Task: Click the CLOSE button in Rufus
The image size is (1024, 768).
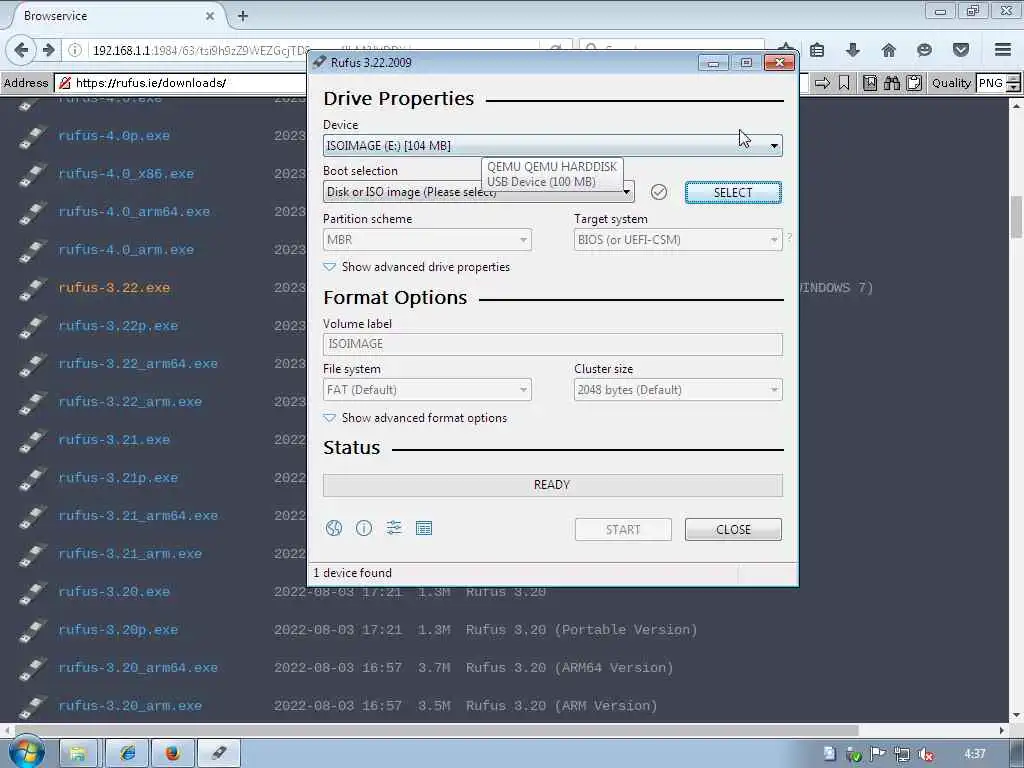Action: tap(733, 530)
